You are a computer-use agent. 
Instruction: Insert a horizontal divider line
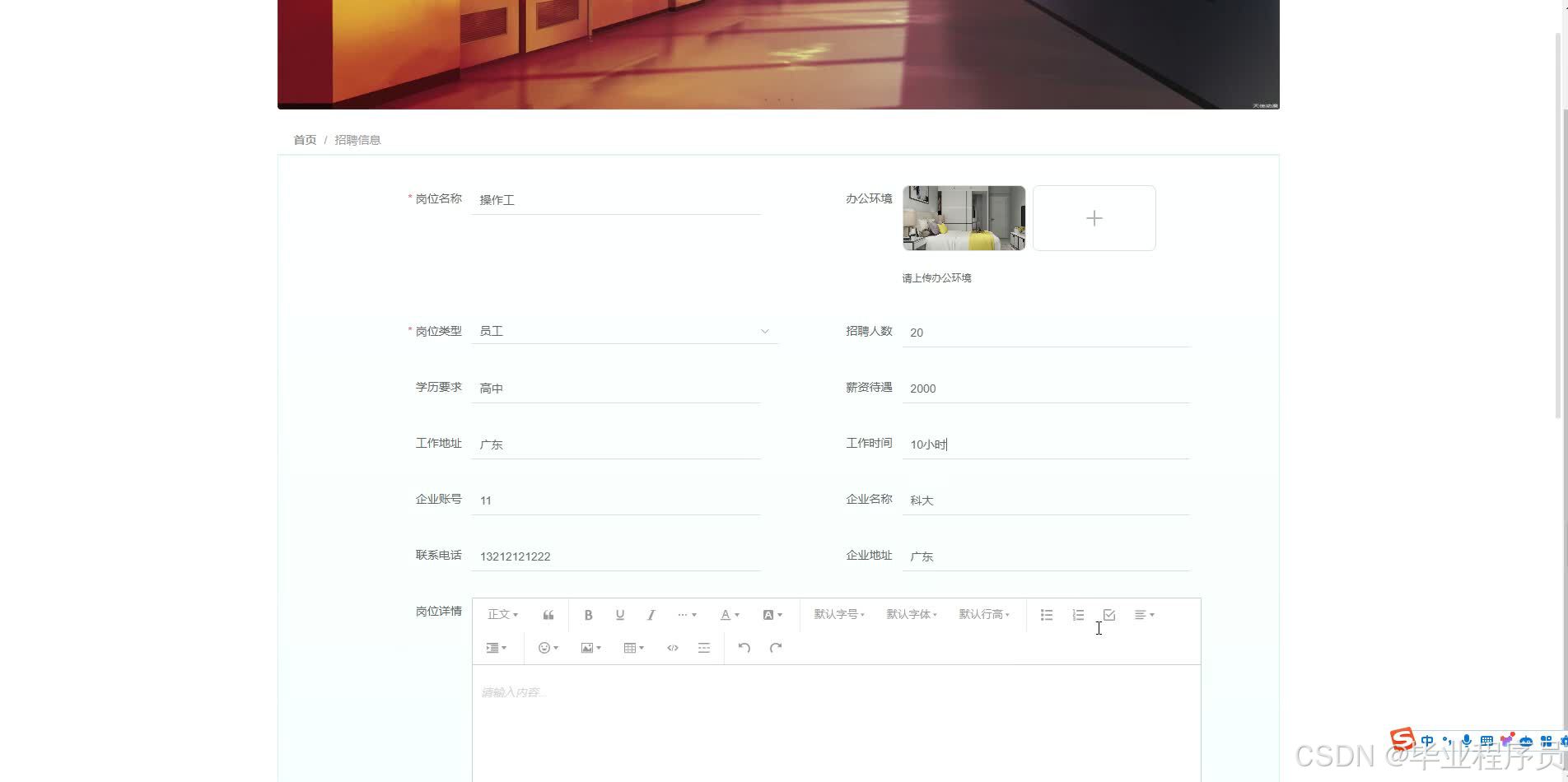[x=704, y=648]
